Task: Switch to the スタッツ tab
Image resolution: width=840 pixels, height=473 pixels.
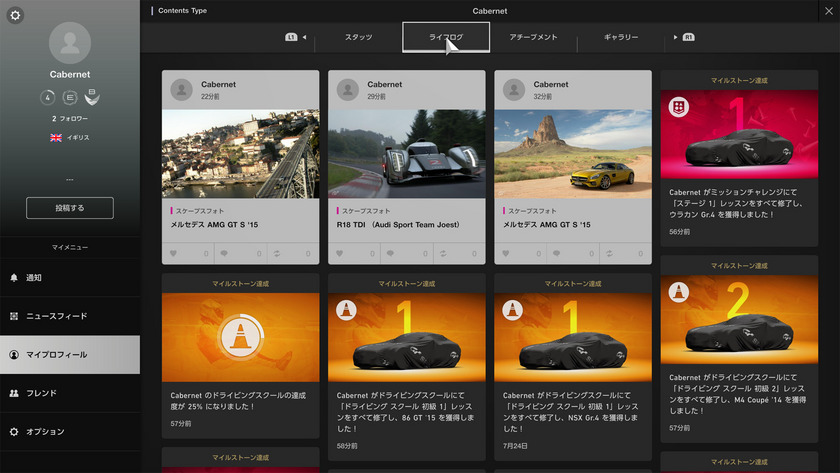Action: 358,37
